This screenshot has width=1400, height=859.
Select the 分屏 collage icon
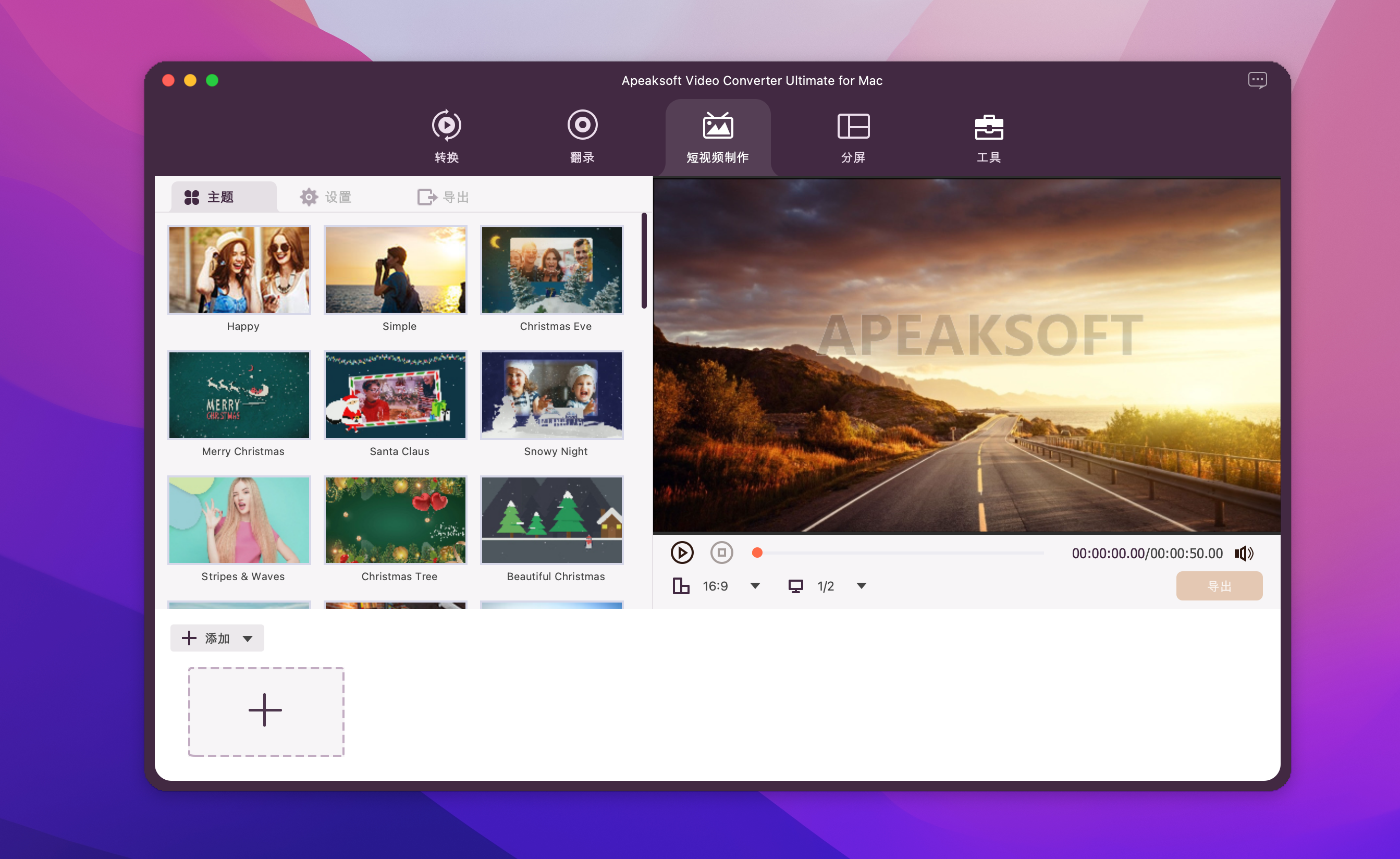pos(853,126)
